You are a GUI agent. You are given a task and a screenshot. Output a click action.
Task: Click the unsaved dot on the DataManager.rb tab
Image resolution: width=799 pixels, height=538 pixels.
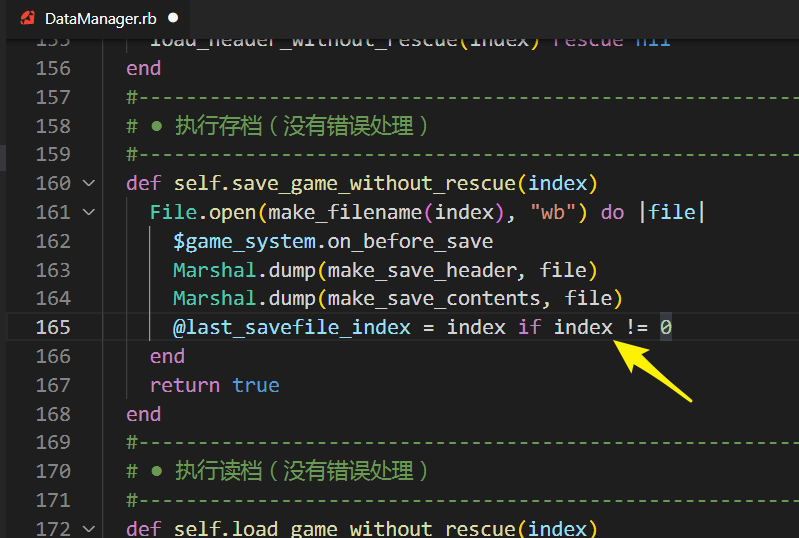(x=173, y=18)
